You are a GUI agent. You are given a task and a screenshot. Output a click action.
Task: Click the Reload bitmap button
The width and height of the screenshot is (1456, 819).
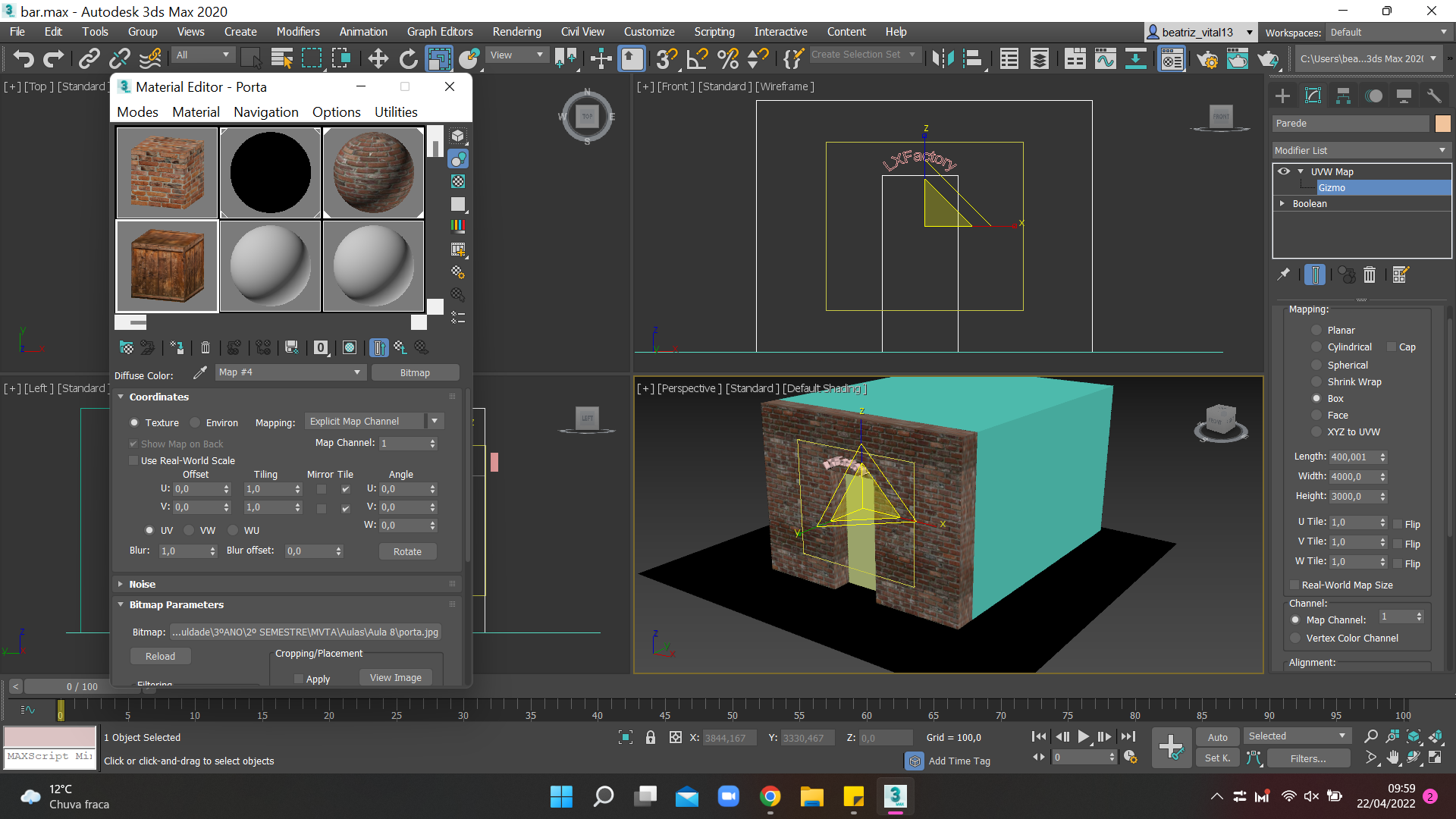pyautogui.click(x=159, y=656)
